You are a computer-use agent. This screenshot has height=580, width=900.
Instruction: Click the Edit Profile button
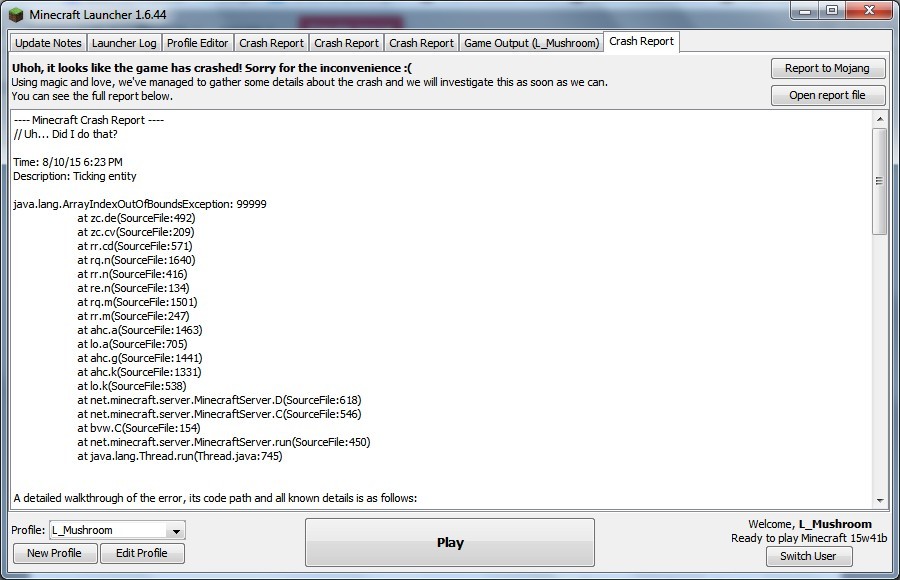pos(142,553)
